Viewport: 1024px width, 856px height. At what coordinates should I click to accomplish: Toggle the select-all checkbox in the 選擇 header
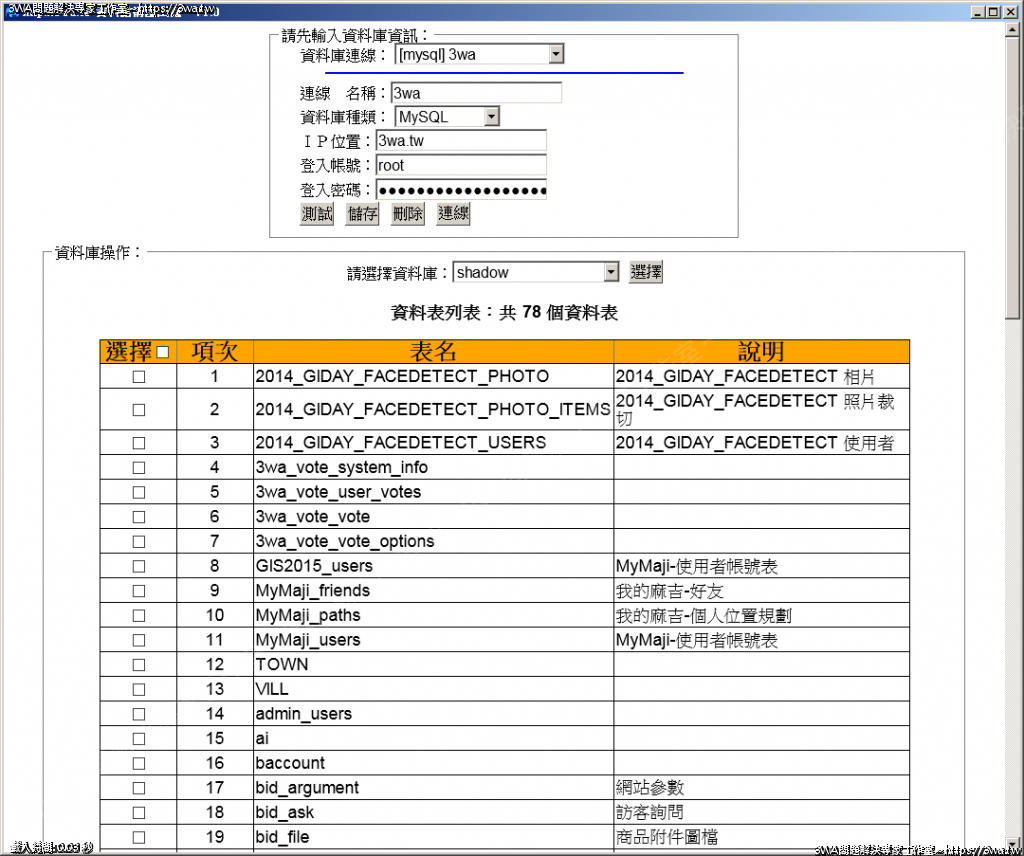click(163, 353)
